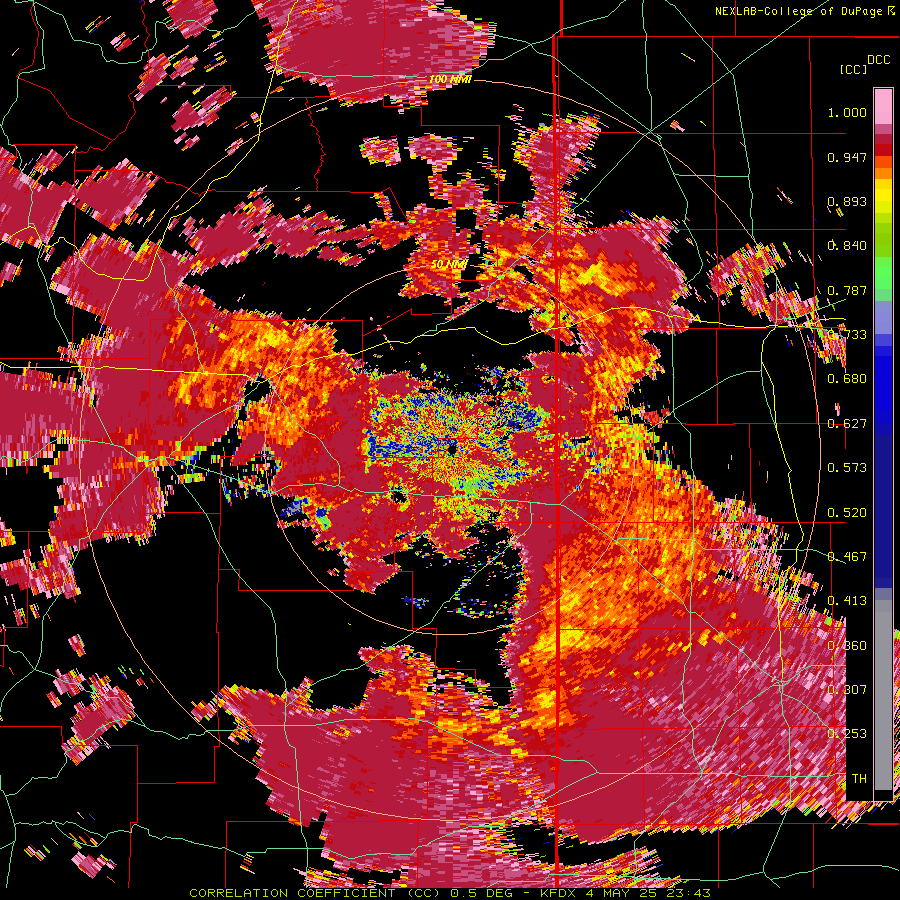Click the 0.627 legend value
The image size is (900, 900).
[847, 424]
